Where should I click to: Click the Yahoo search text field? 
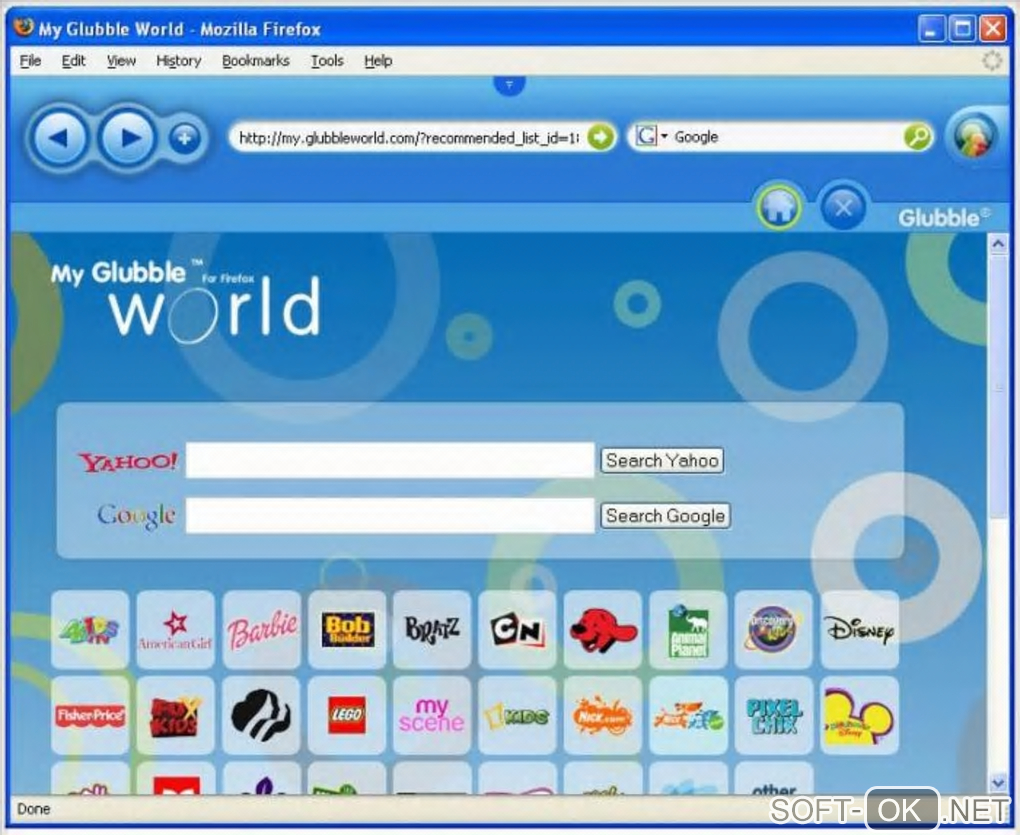tap(390, 460)
